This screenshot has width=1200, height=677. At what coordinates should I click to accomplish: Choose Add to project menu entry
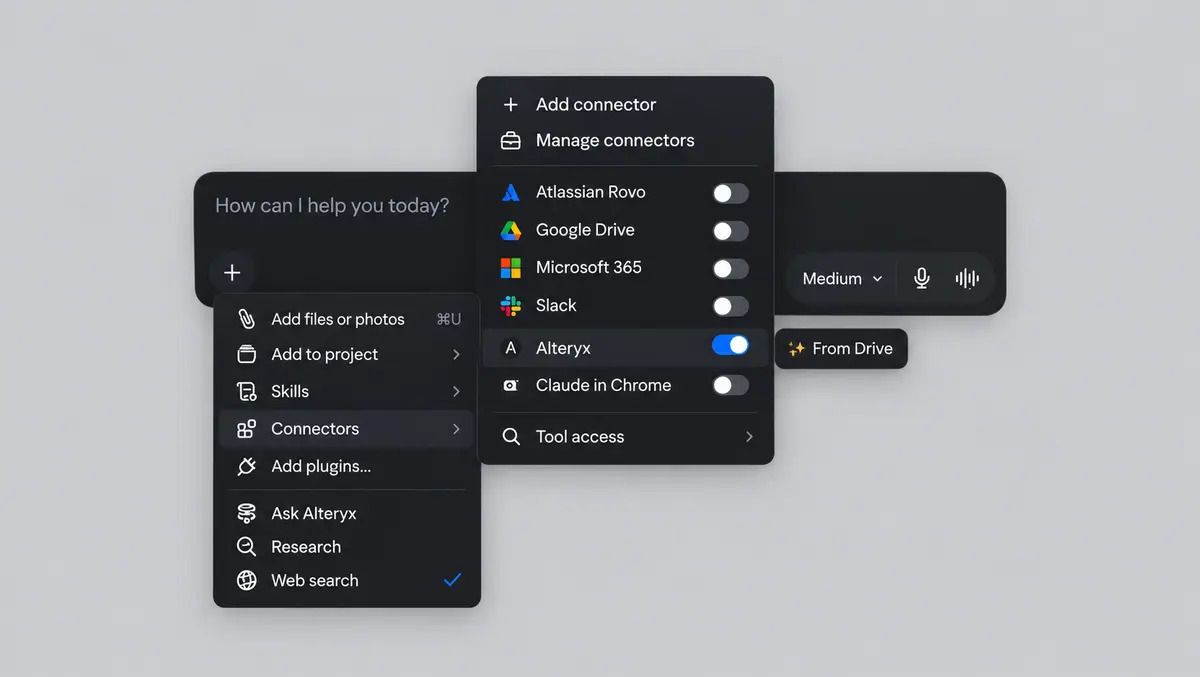pyautogui.click(x=346, y=354)
